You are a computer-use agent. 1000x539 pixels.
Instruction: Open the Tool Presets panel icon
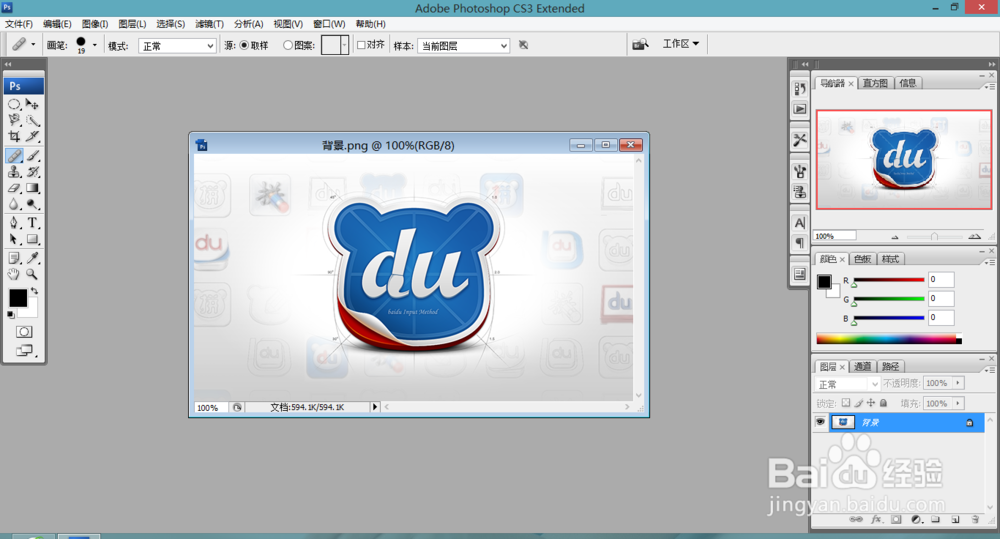point(800,140)
